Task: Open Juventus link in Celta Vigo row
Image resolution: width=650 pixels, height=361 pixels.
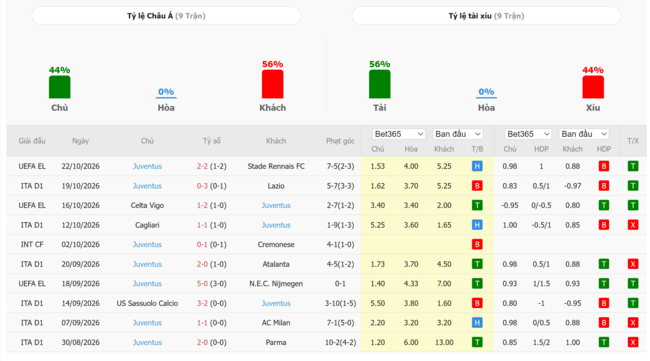Action: click(276, 205)
